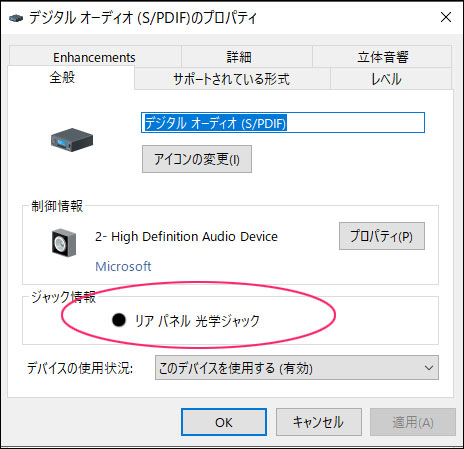Open controller プロパティ(P) button
This screenshot has height=449, width=464.
[x=382, y=236]
